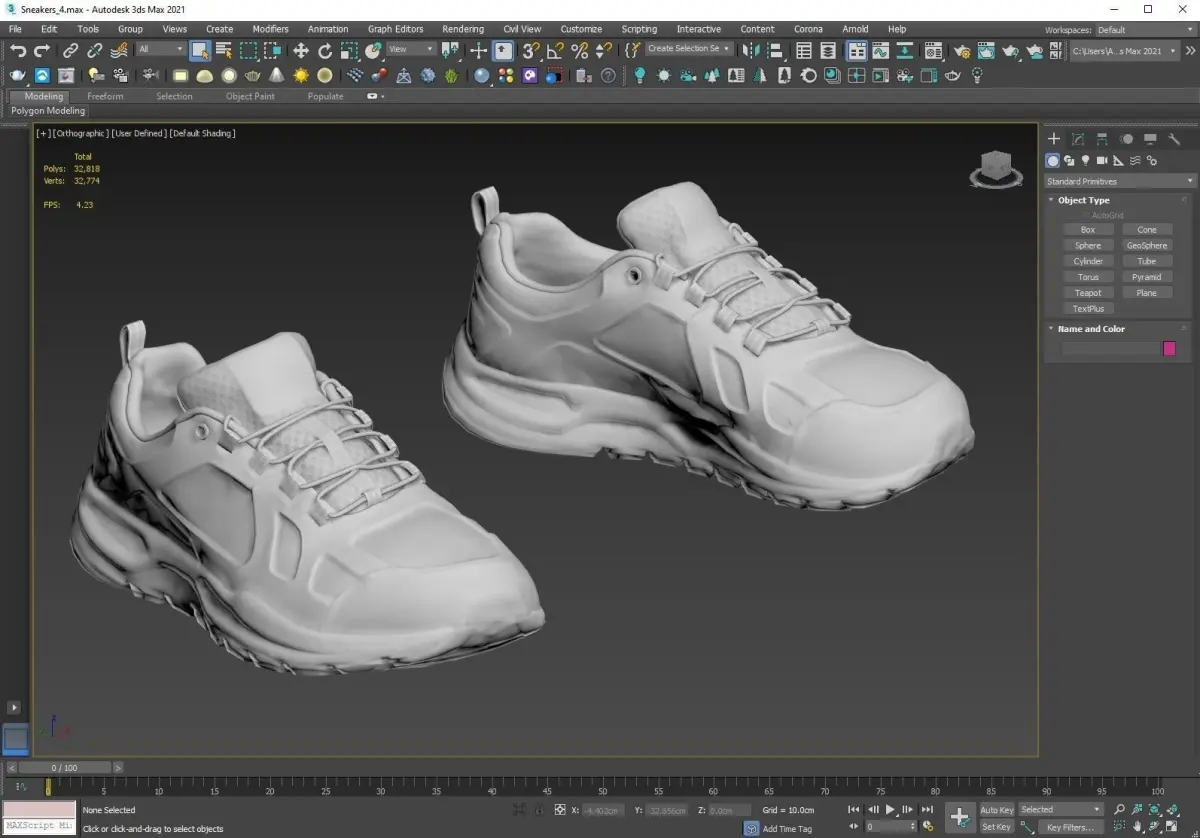Viewport: 1200px width, 838px height.
Task: Select the Select and Move tool
Action: (301, 50)
